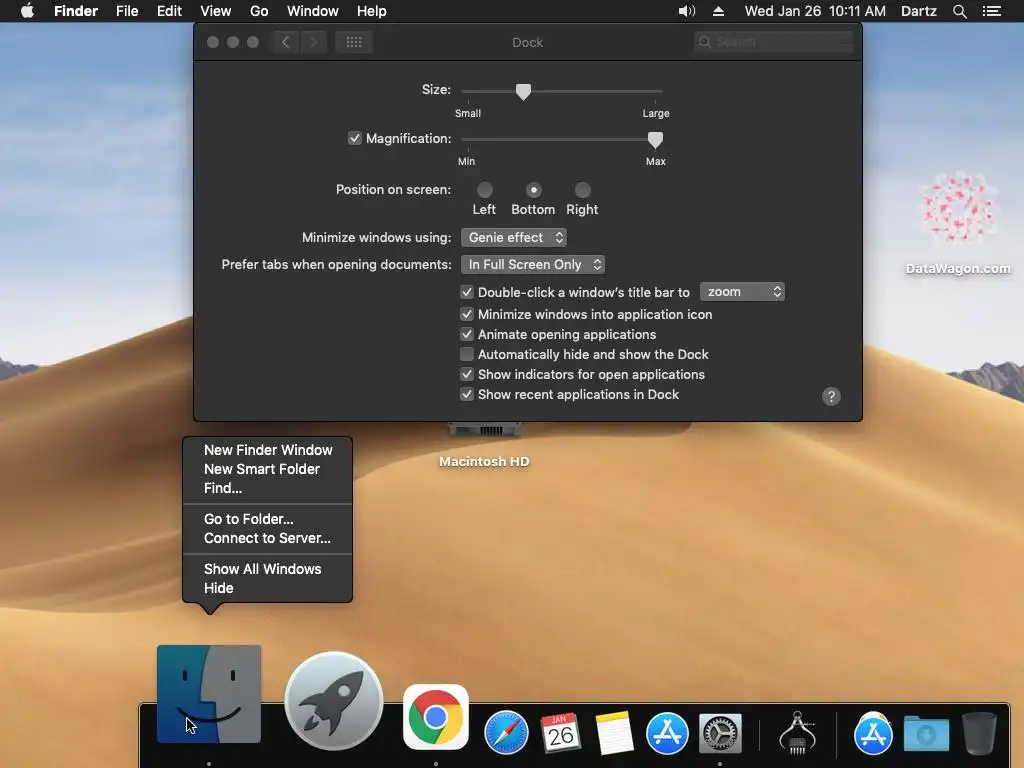Go back in System Preferences
The image size is (1024, 768).
coord(285,42)
